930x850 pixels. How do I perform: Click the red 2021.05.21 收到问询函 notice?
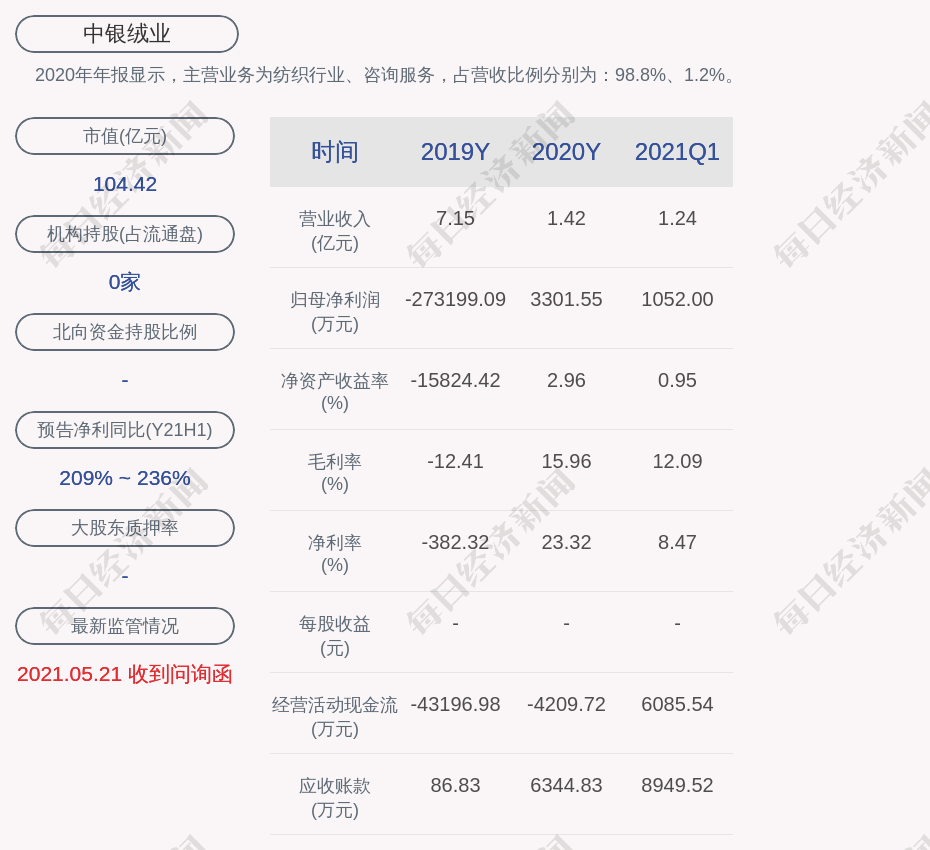(125, 674)
